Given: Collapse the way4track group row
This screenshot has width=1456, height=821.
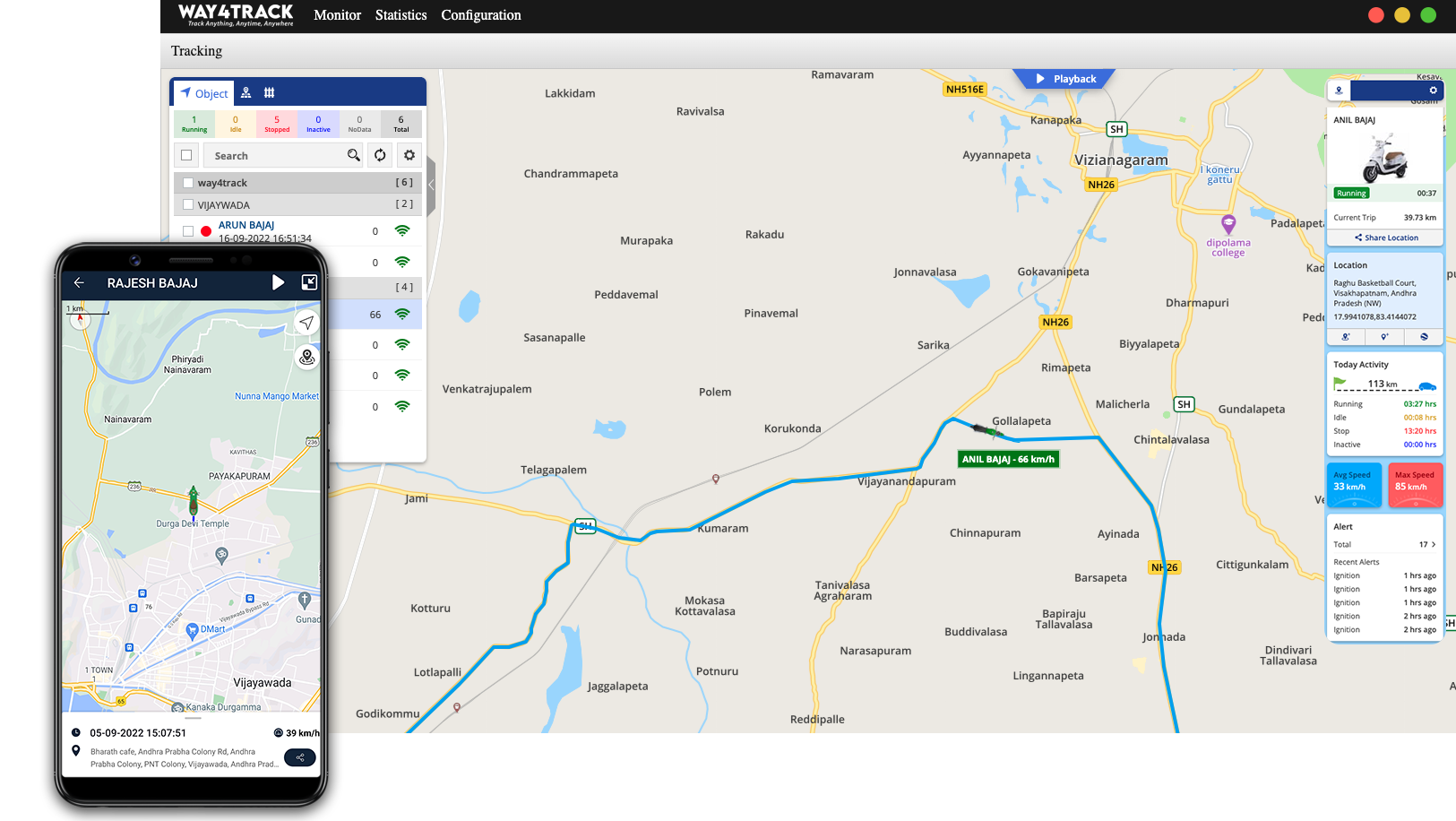Looking at the screenshot, I should pyautogui.click(x=297, y=183).
